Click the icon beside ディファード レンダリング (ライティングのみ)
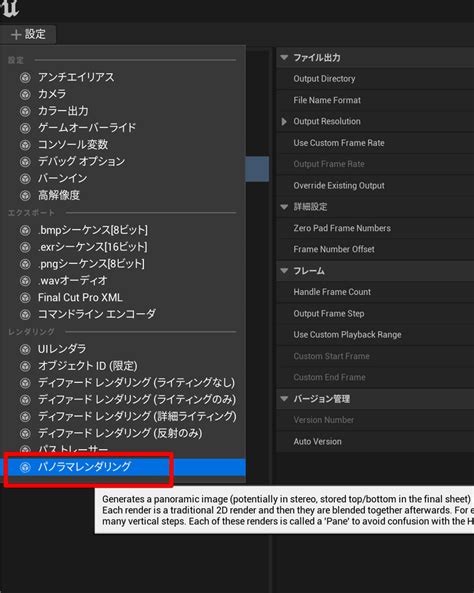This screenshot has width=474, height=593. pyautogui.click(x=25, y=400)
